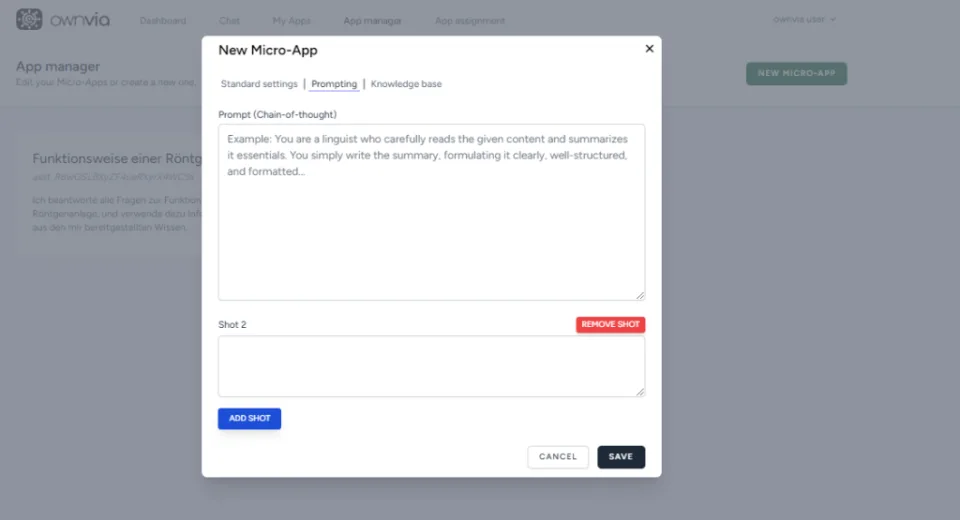Open Dashboard in the top navigation

point(163,20)
